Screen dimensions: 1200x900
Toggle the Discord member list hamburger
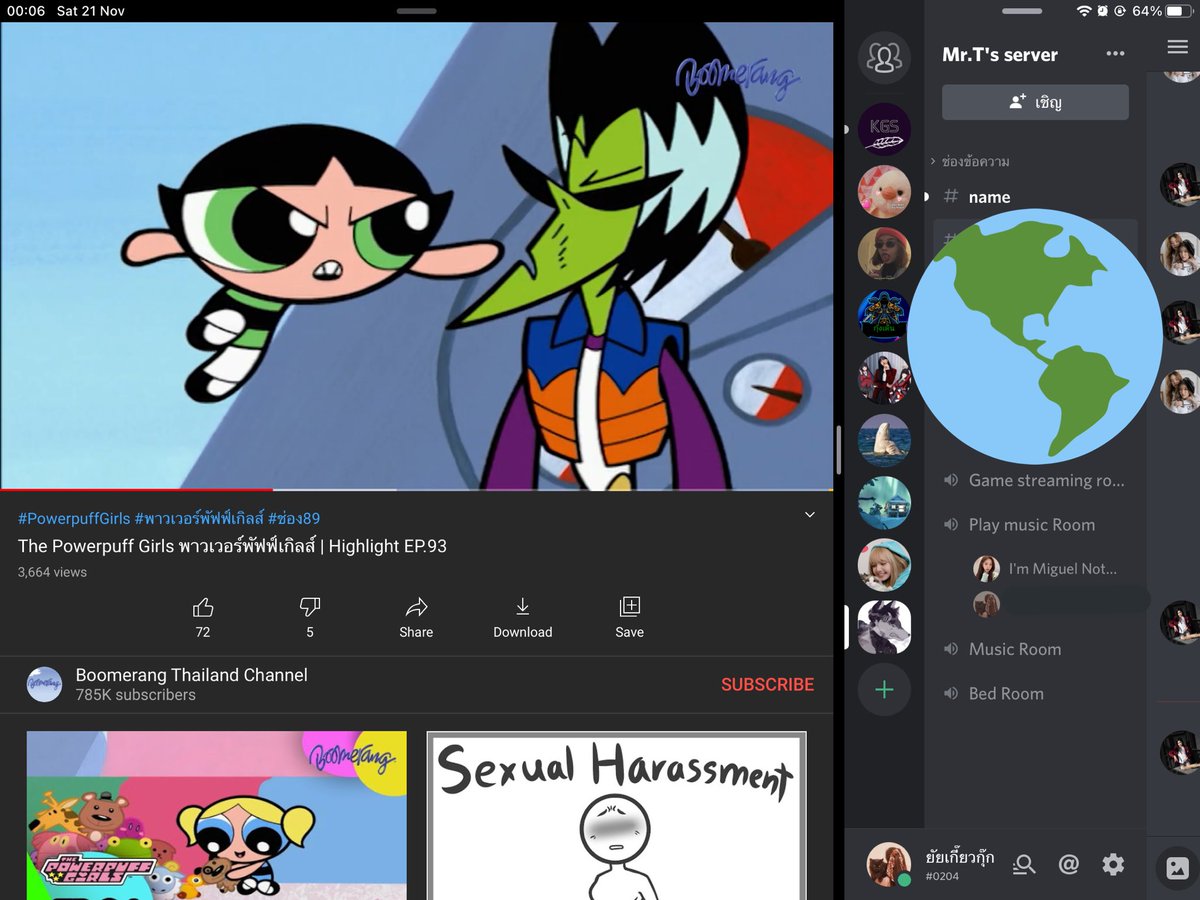tap(1177, 47)
